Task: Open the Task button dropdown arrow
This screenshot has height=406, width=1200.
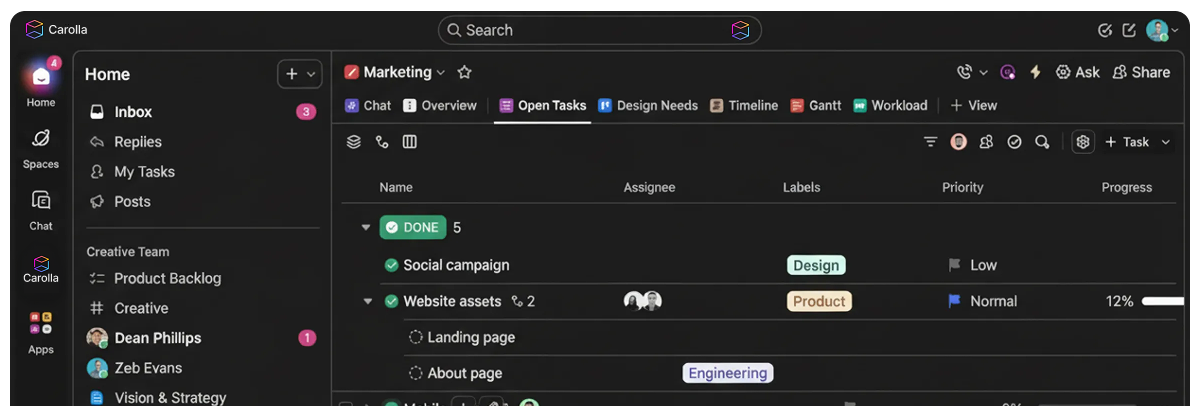Action: (x=1165, y=142)
